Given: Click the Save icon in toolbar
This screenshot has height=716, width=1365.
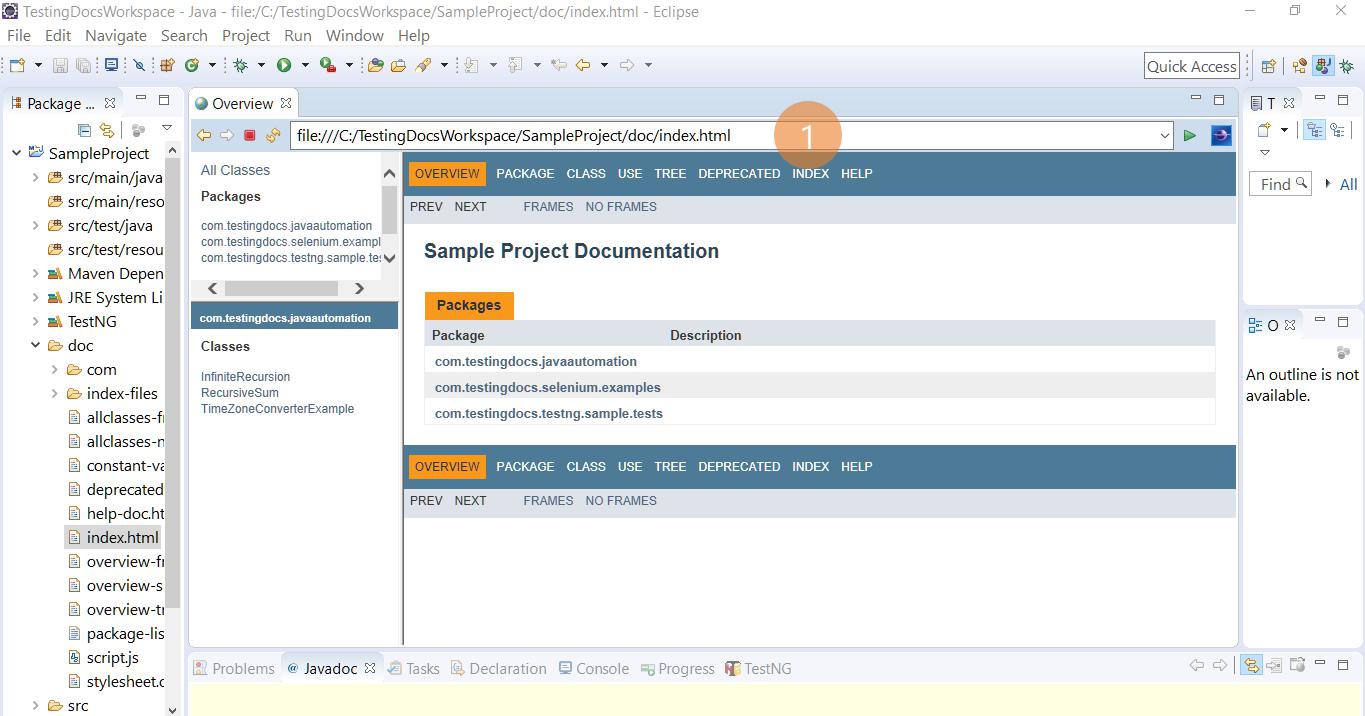Looking at the screenshot, I should coord(60,65).
